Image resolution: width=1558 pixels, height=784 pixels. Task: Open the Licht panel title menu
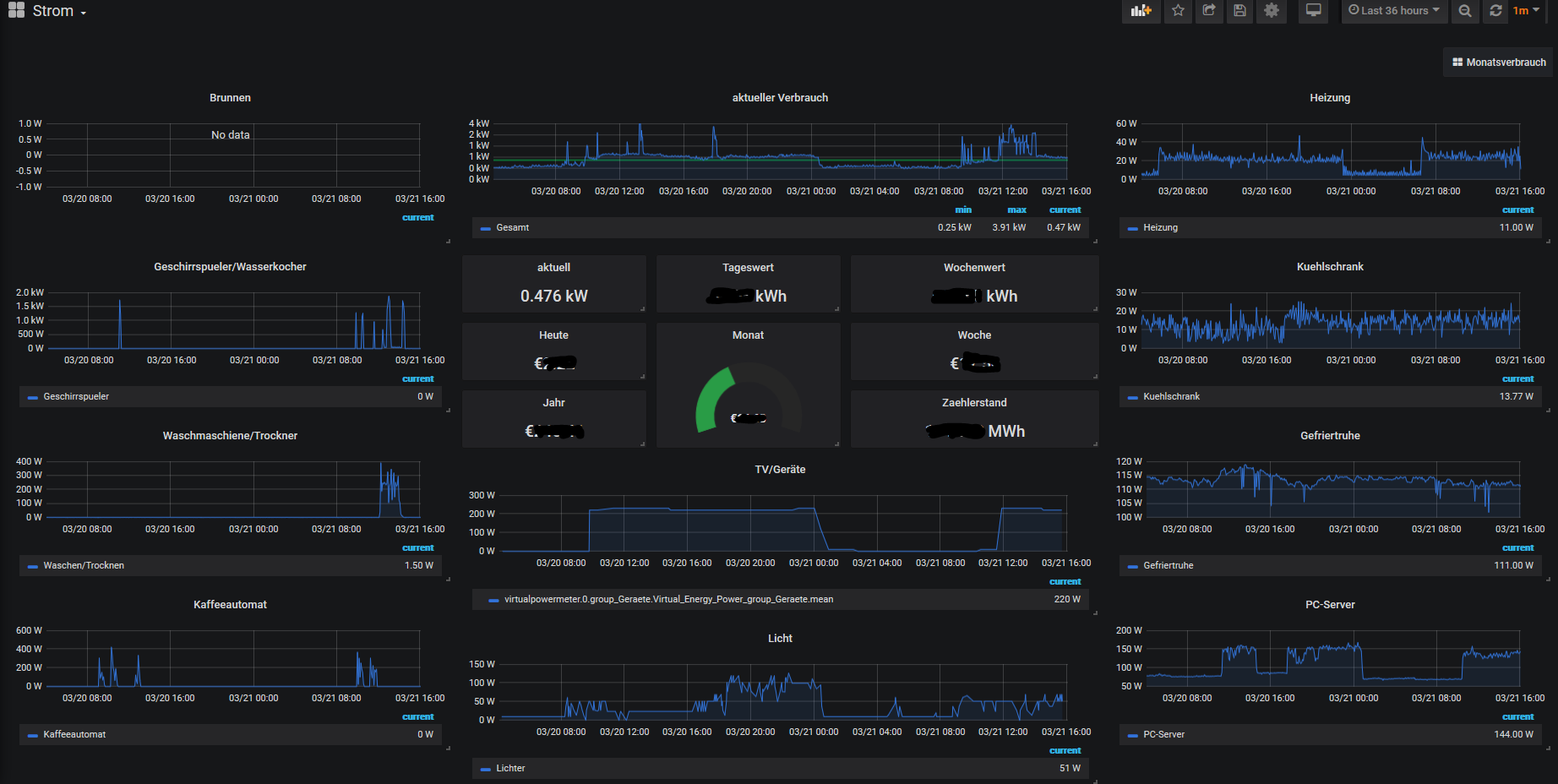[780, 639]
